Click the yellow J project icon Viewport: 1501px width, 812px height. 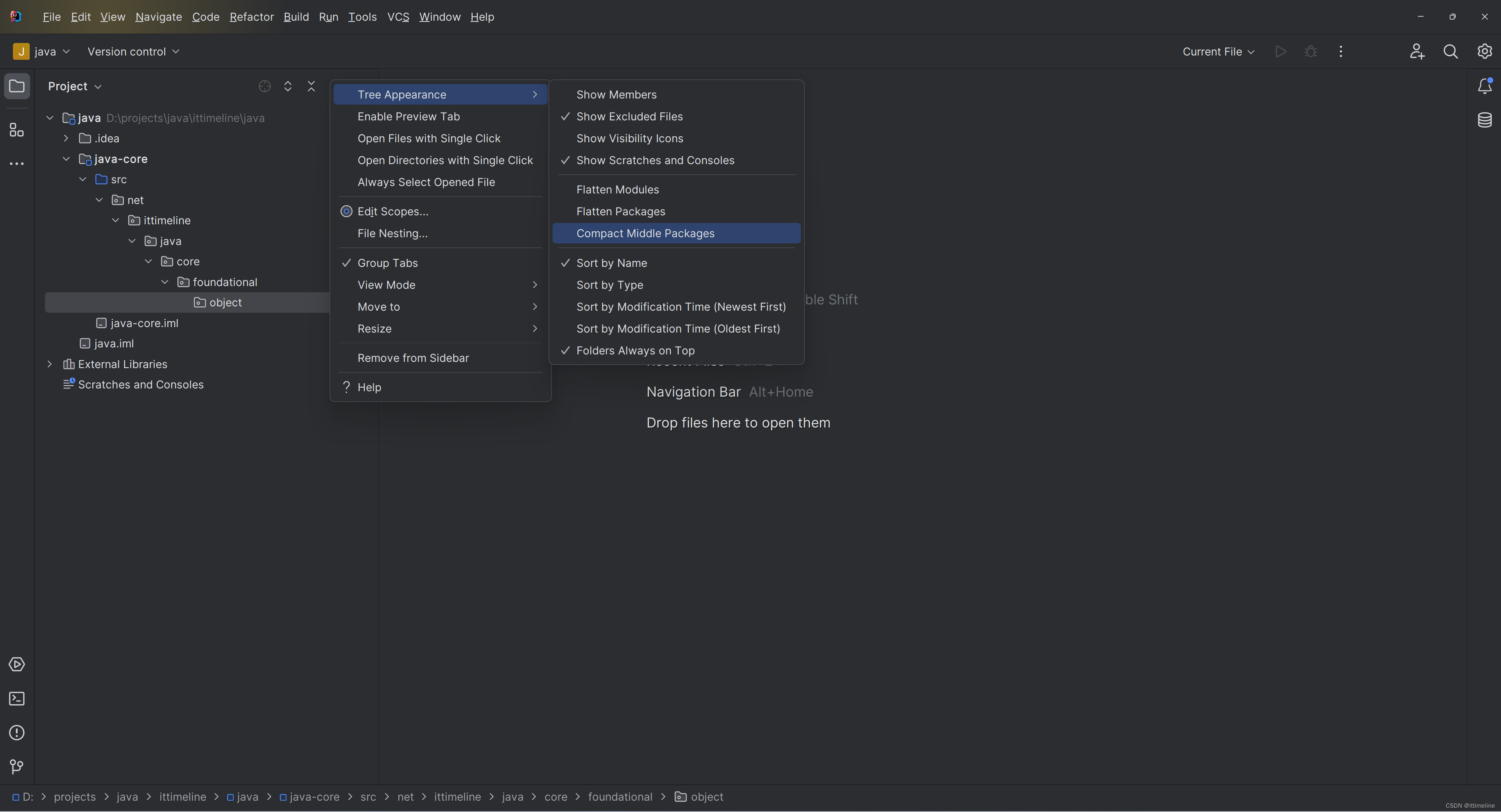[21, 52]
